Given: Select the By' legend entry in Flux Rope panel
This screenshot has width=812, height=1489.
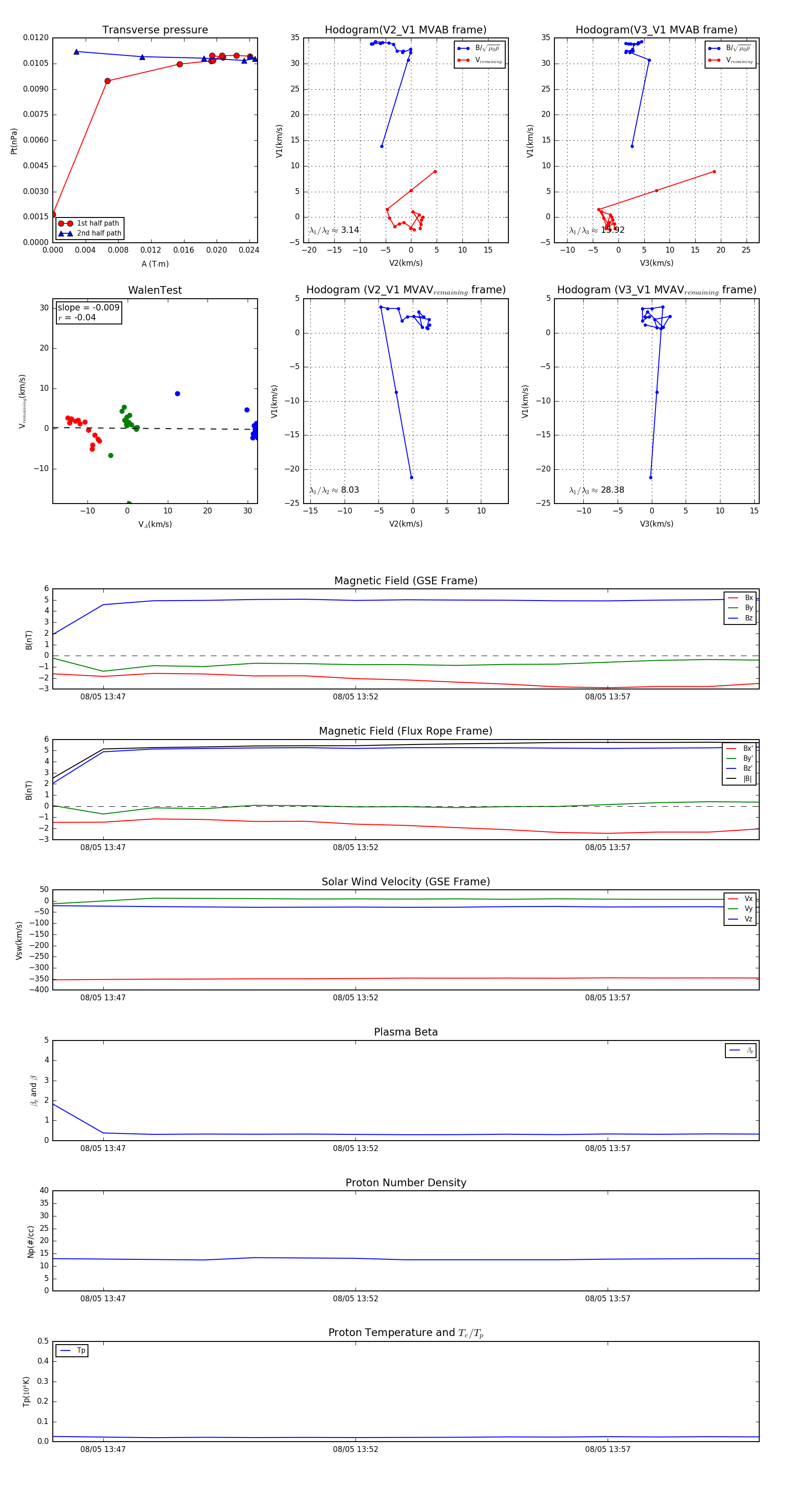Looking at the screenshot, I should (739, 758).
